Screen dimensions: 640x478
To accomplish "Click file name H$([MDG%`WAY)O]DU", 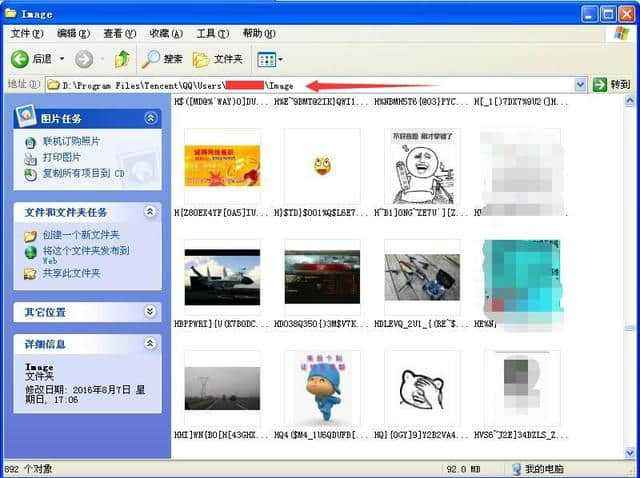I will [222, 102].
